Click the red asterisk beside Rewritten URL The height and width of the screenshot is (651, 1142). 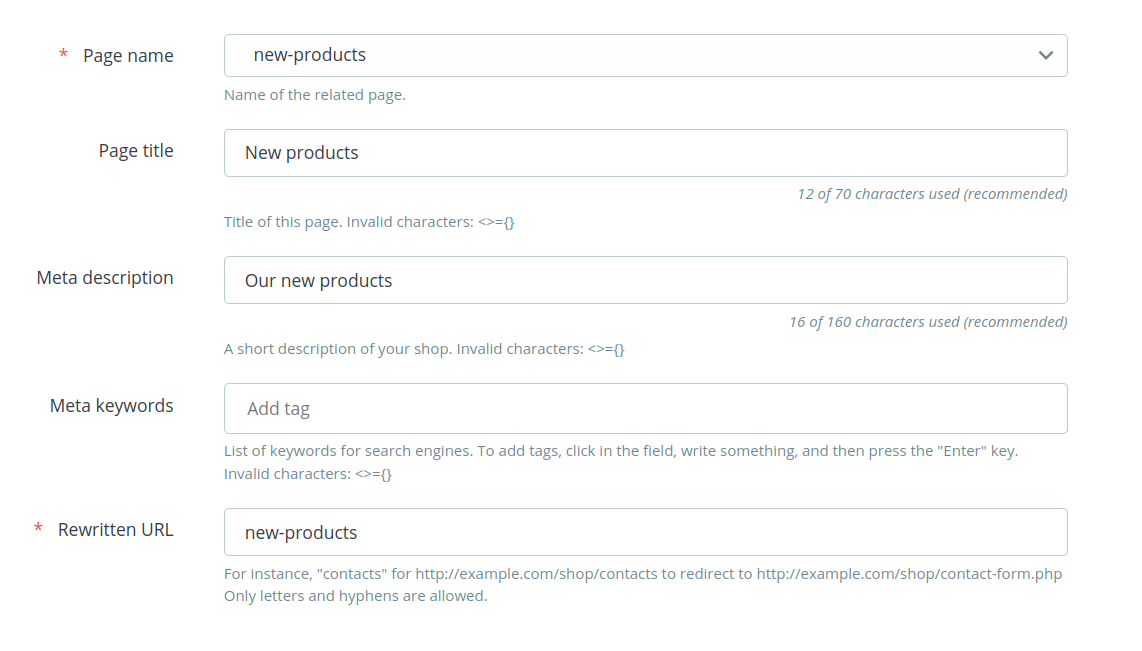coord(39,527)
